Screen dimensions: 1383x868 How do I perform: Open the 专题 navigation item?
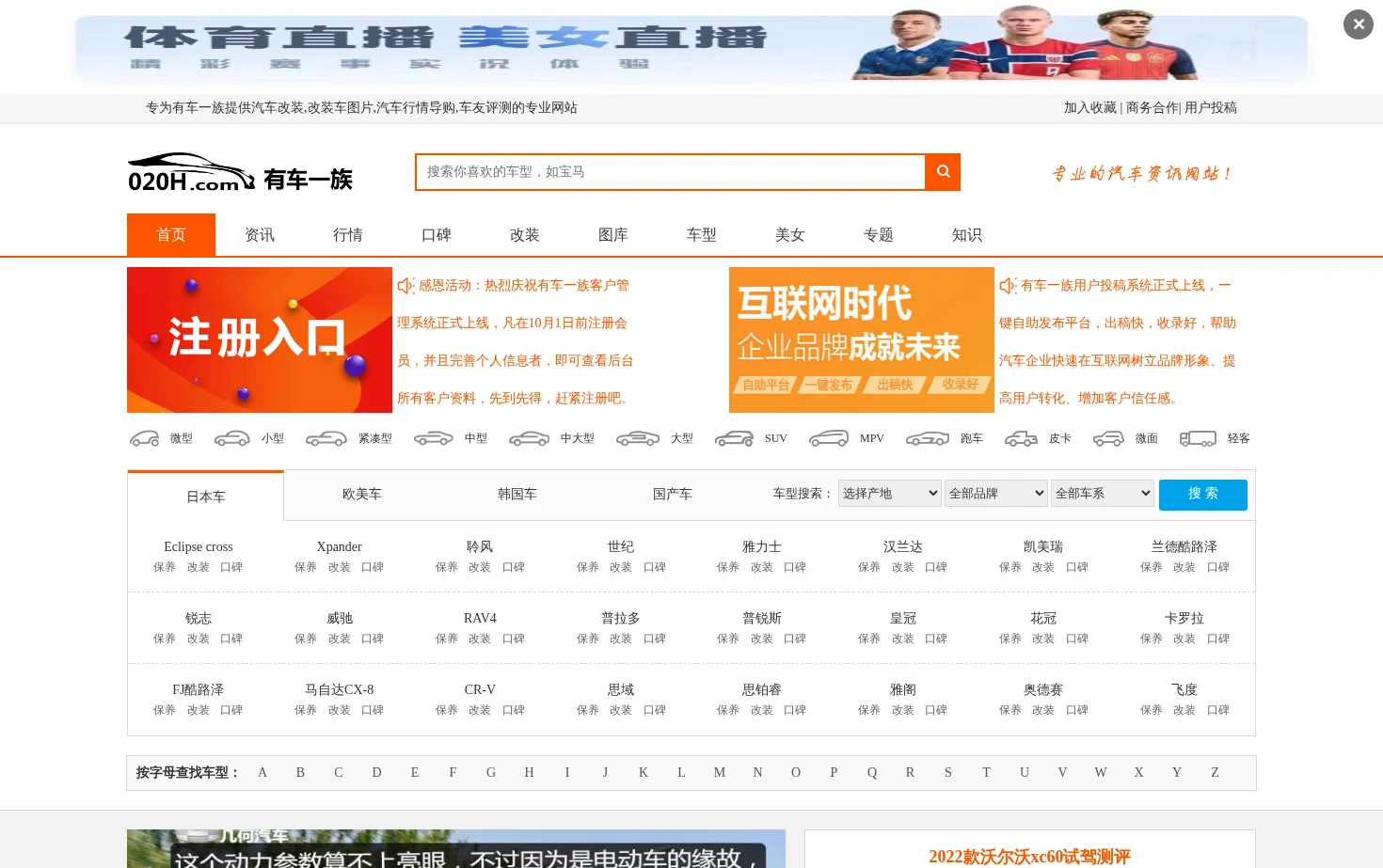(879, 235)
